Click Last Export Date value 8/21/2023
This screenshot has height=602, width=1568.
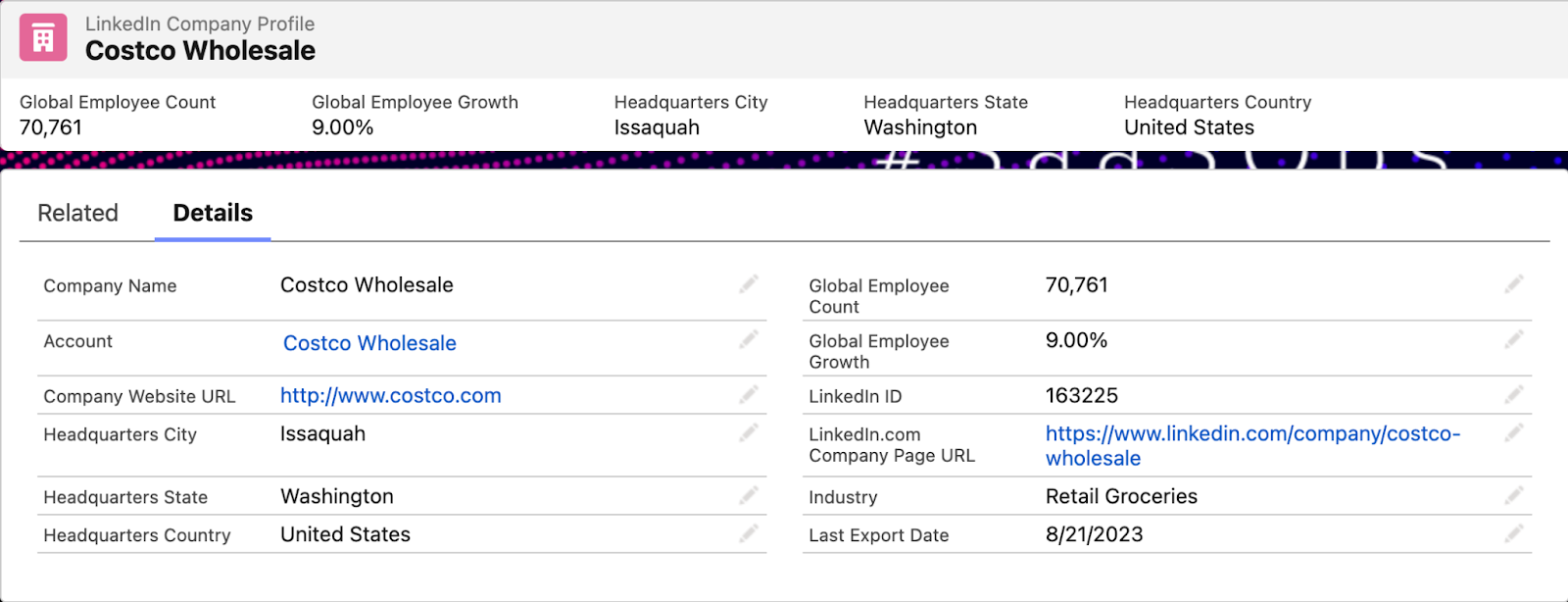click(x=1094, y=534)
